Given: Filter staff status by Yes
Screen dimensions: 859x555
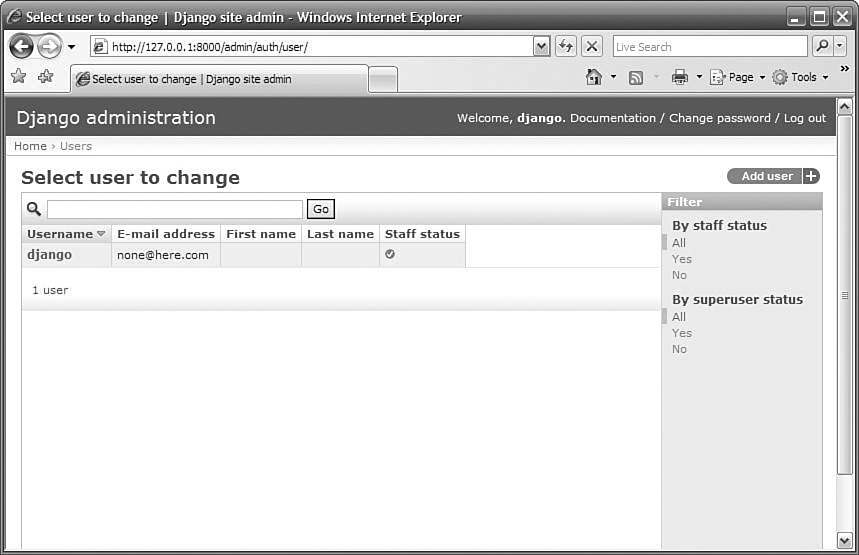Looking at the screenshot, I should 682,259.
